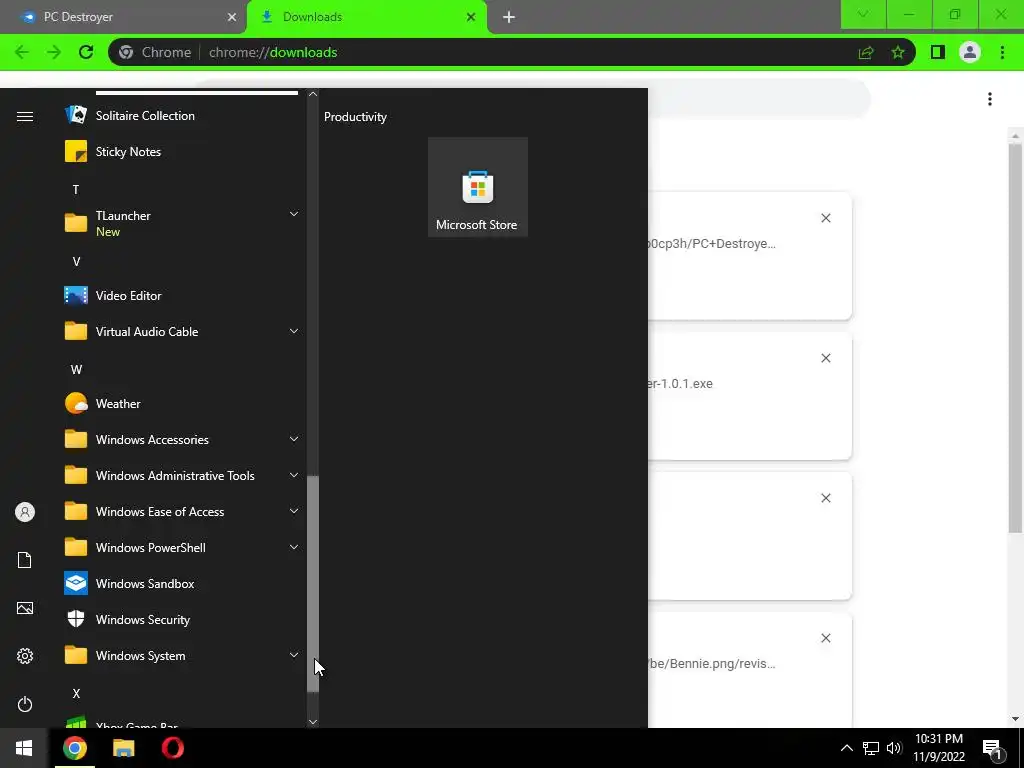Screen dimensions: 1024x768
Task: Expand Windows Ease of Access chevron
Action: [x=294, y=511]
